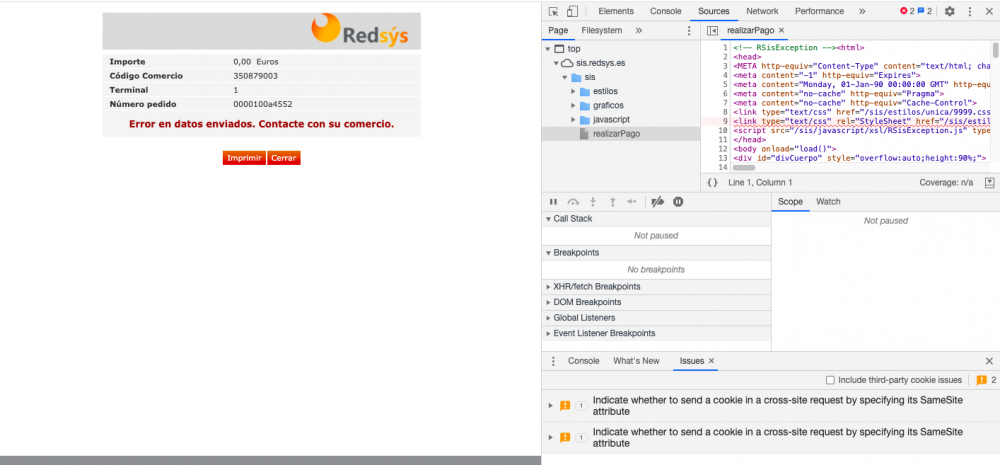Pause script execution

point(553,202)
